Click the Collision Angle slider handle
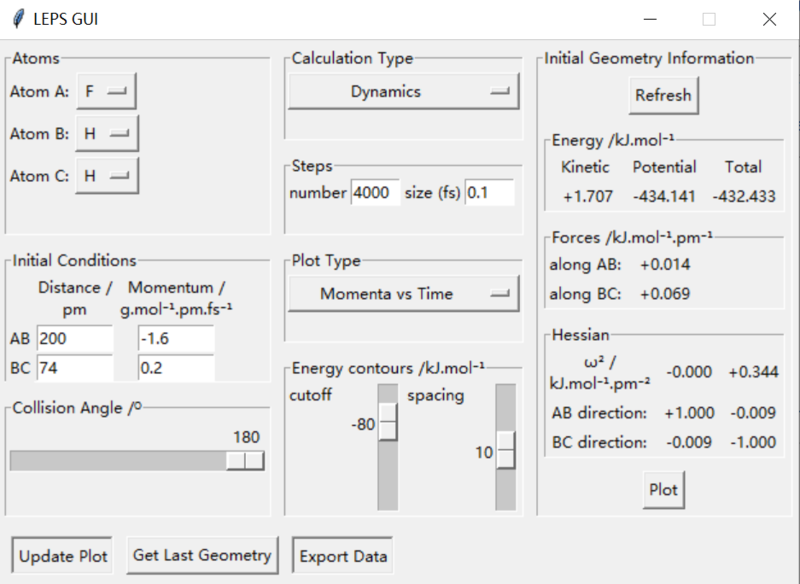 tap(245, 460)
